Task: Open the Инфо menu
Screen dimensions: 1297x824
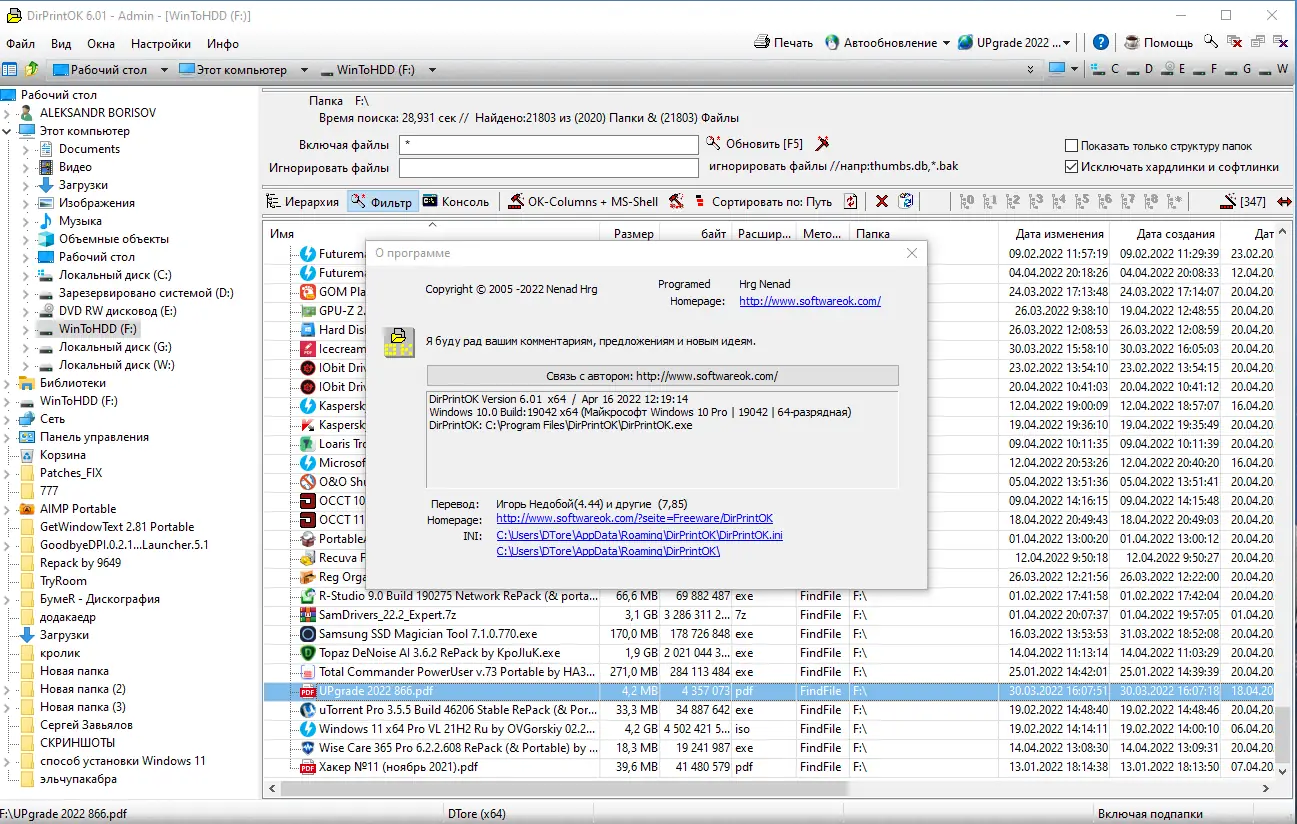Action: pyautogui.click(x=223, y=44)
